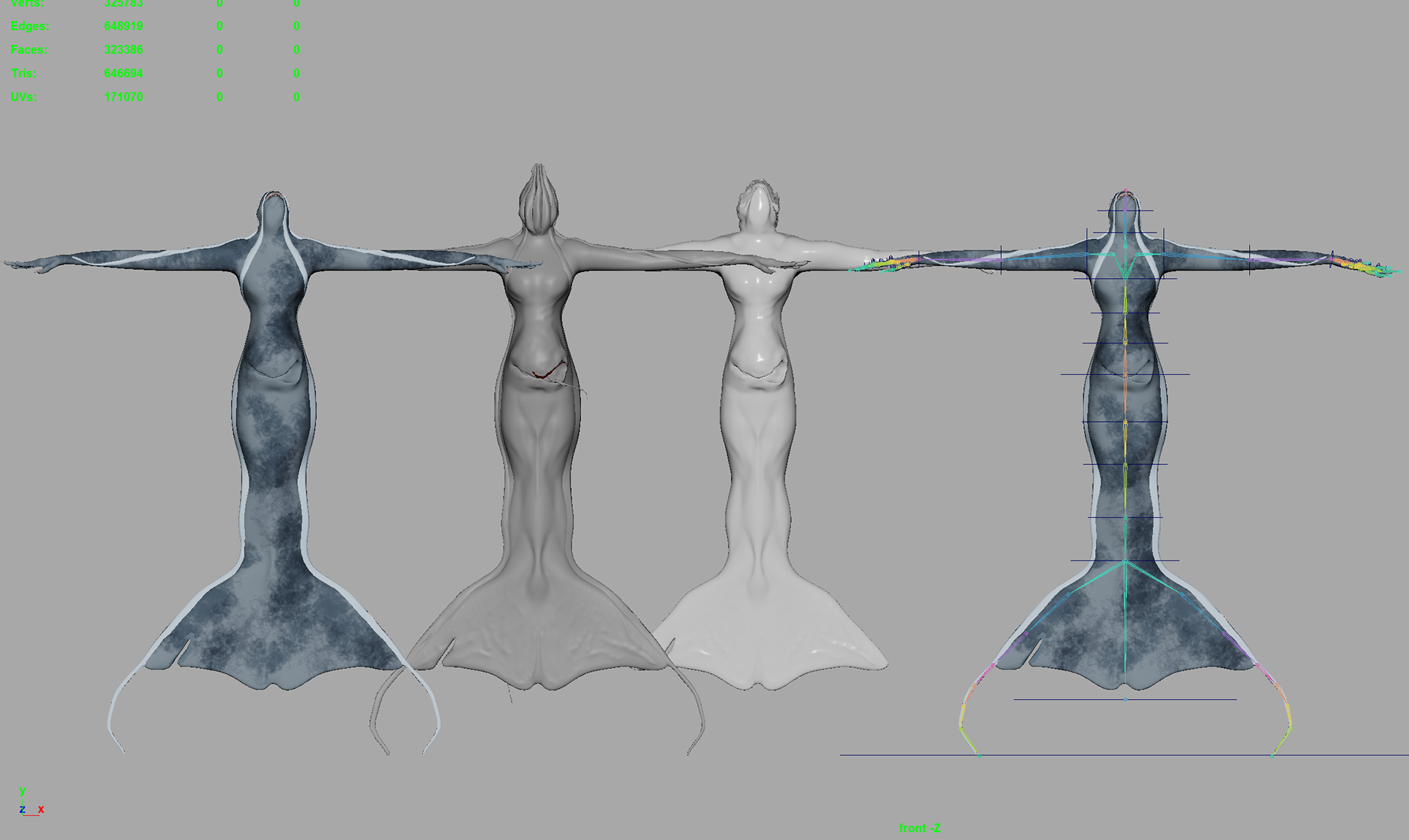
Task: Click the Tris count 646694
Action: pyautogui.click(x=123, y=73)
